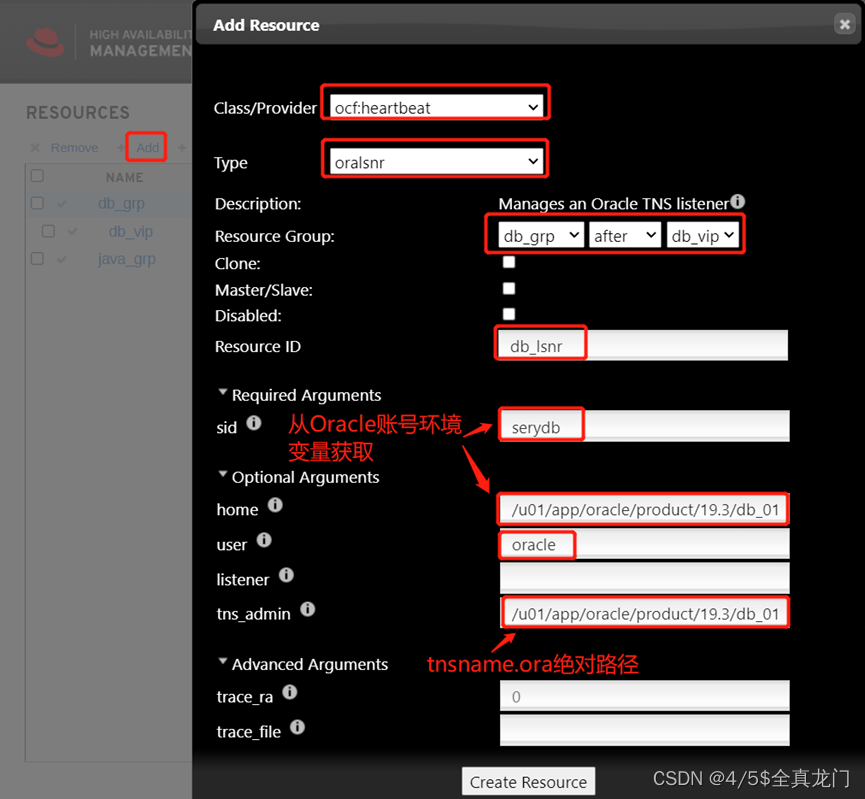Check the Disabled checkbox
865x799 pixels.
coord(509,314)
